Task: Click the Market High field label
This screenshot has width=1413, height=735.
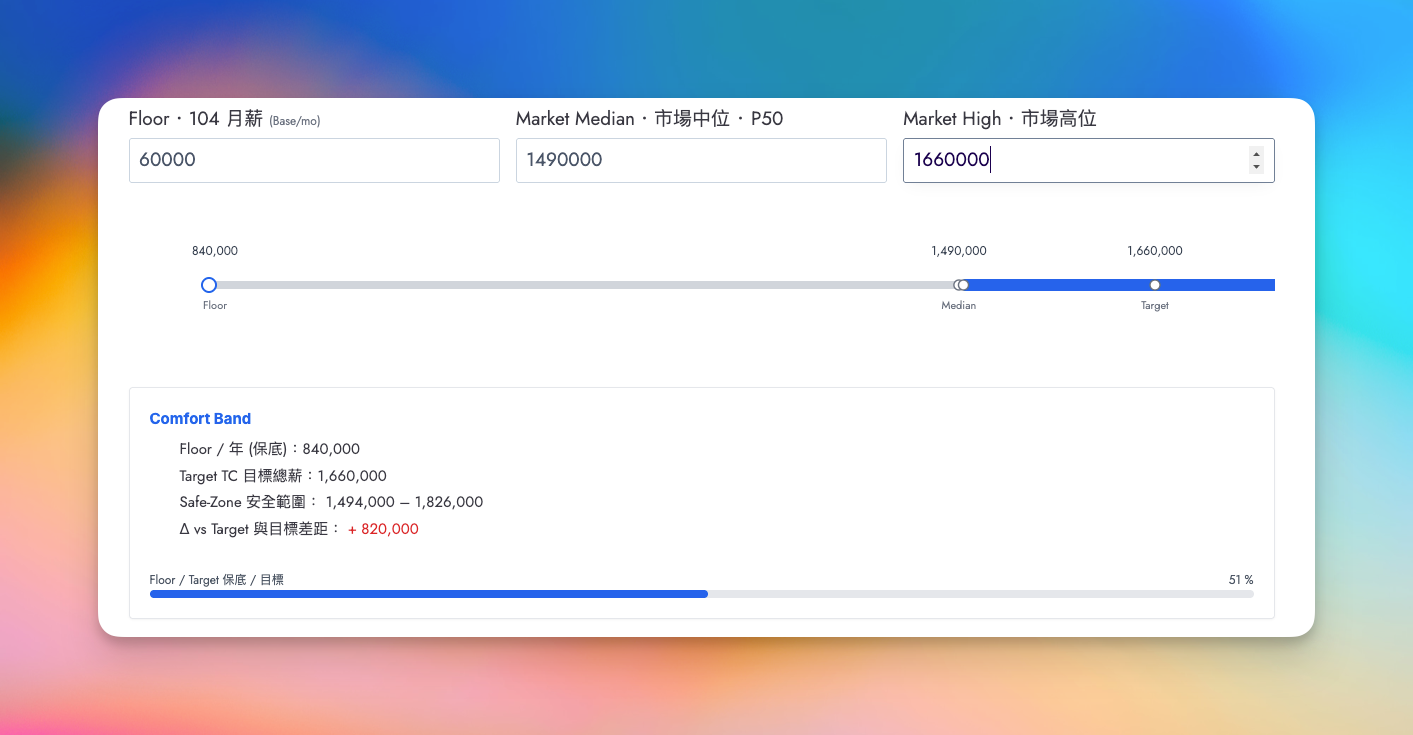Action: [x=999, y=119]
